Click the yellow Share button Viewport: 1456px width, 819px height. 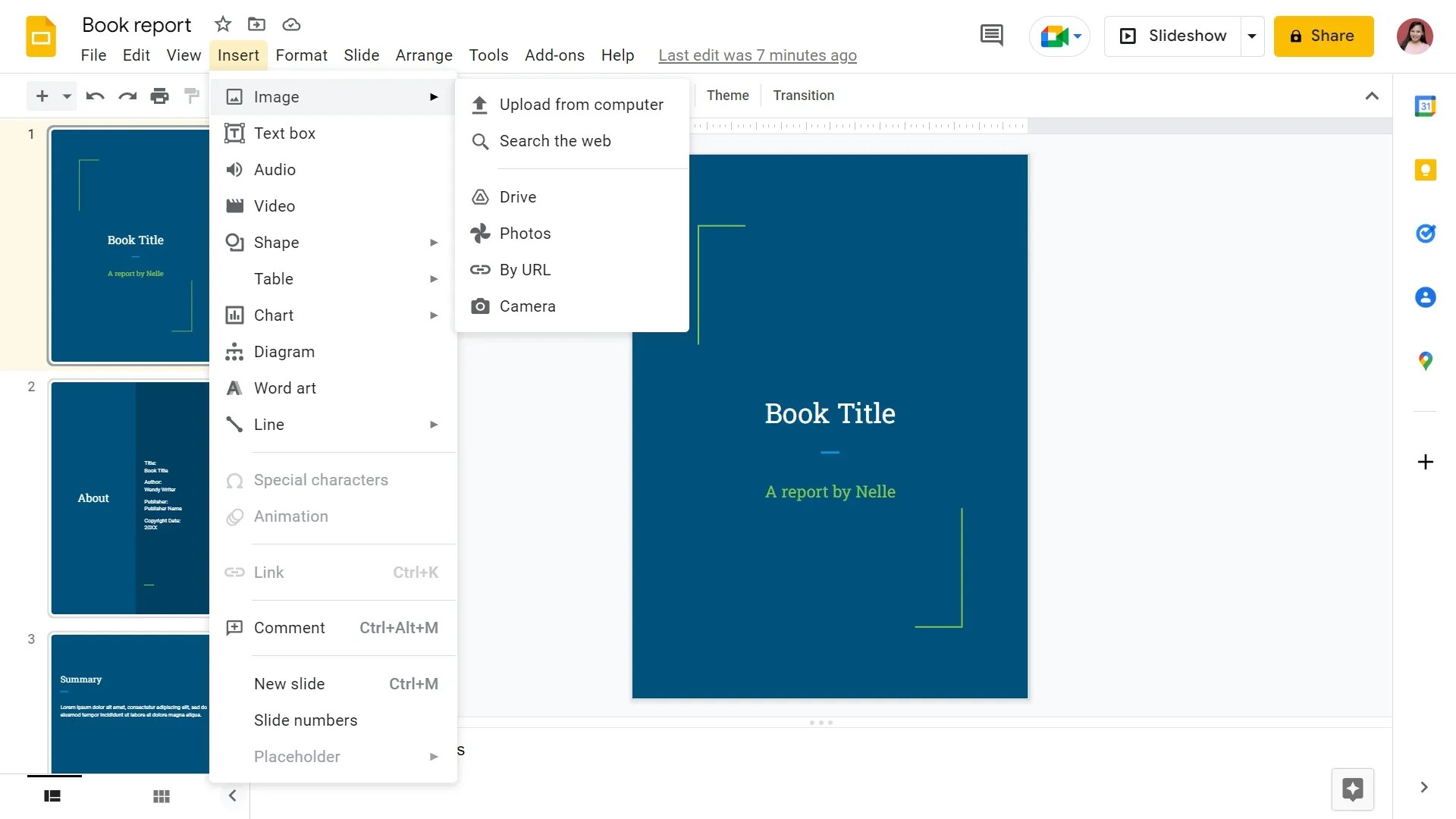tap(1323, 36)
